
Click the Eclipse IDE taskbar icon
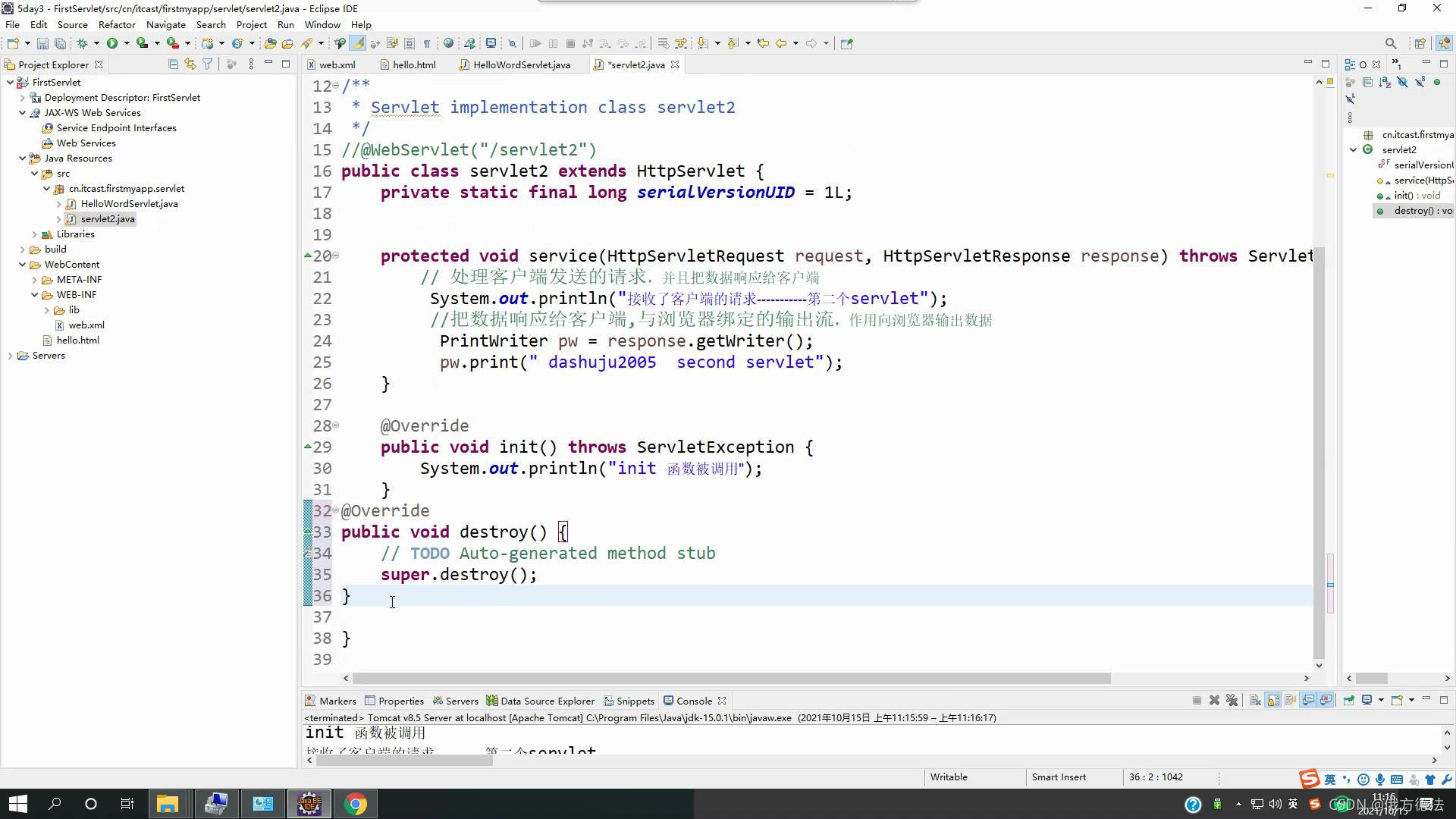[x=310, y=803]
